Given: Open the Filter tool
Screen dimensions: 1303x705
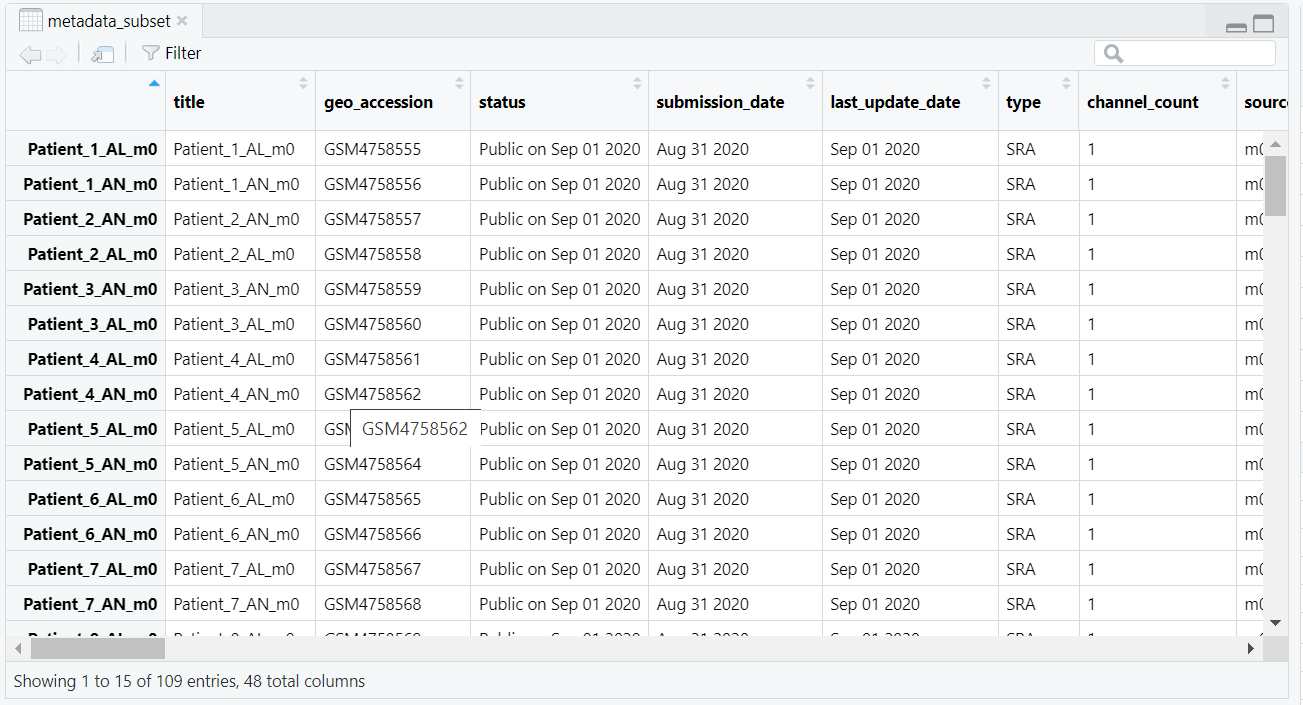Looking at the screenshot, I should click(171, 53).
